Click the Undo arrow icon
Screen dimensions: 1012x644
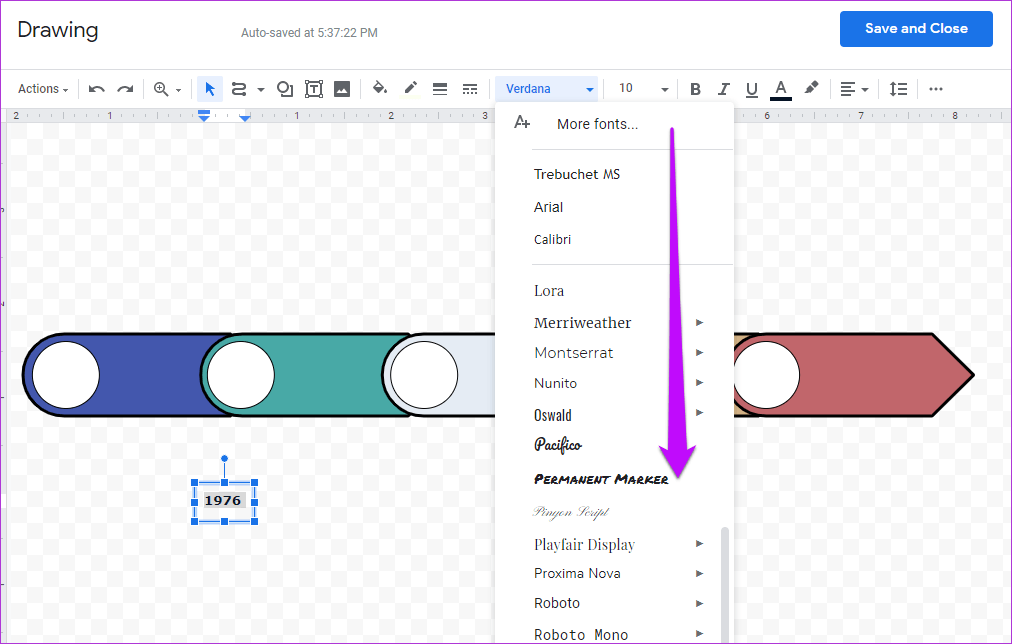pyautogui.click(x=97, y=89)
